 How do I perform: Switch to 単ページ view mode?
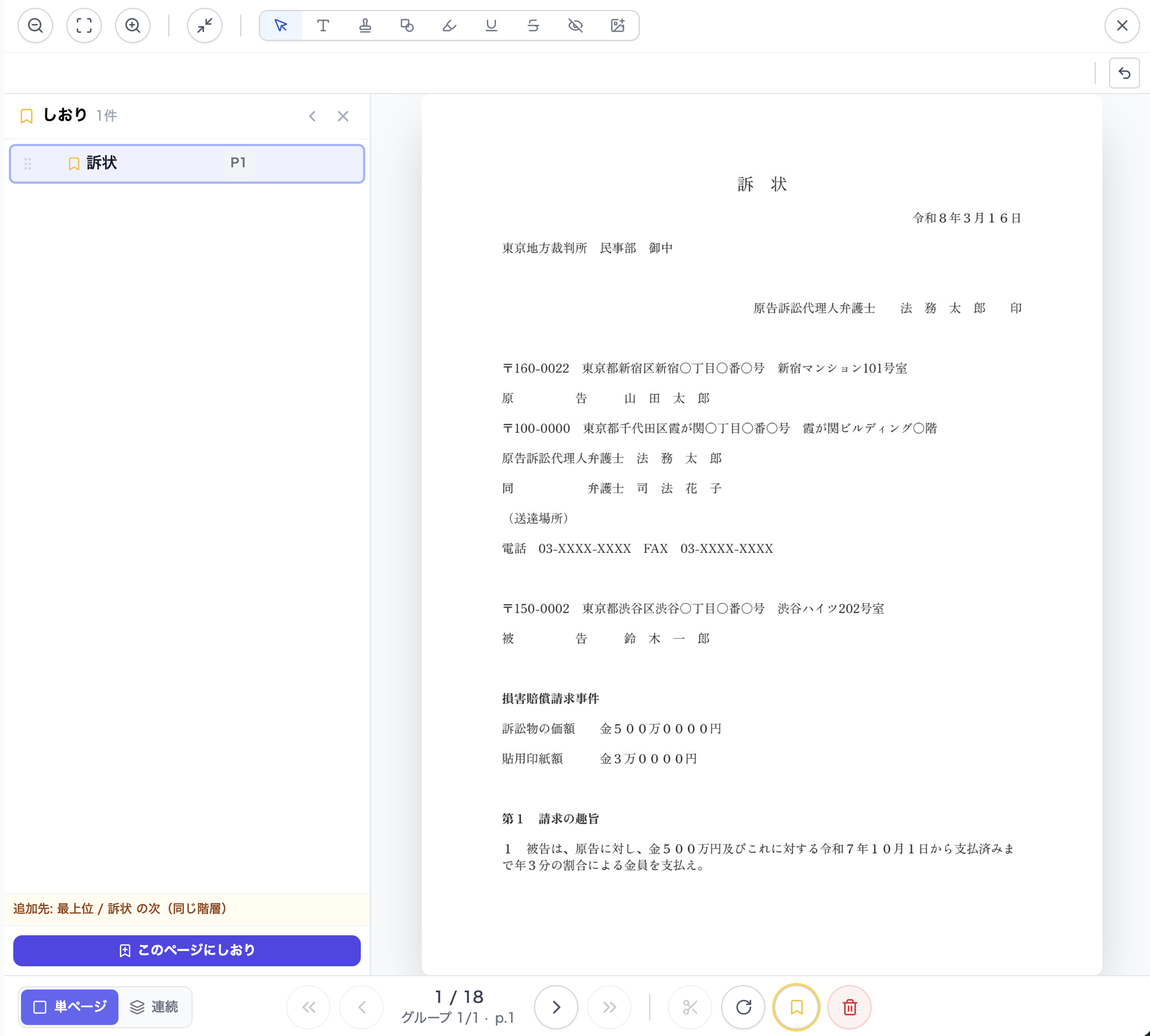70,1007
